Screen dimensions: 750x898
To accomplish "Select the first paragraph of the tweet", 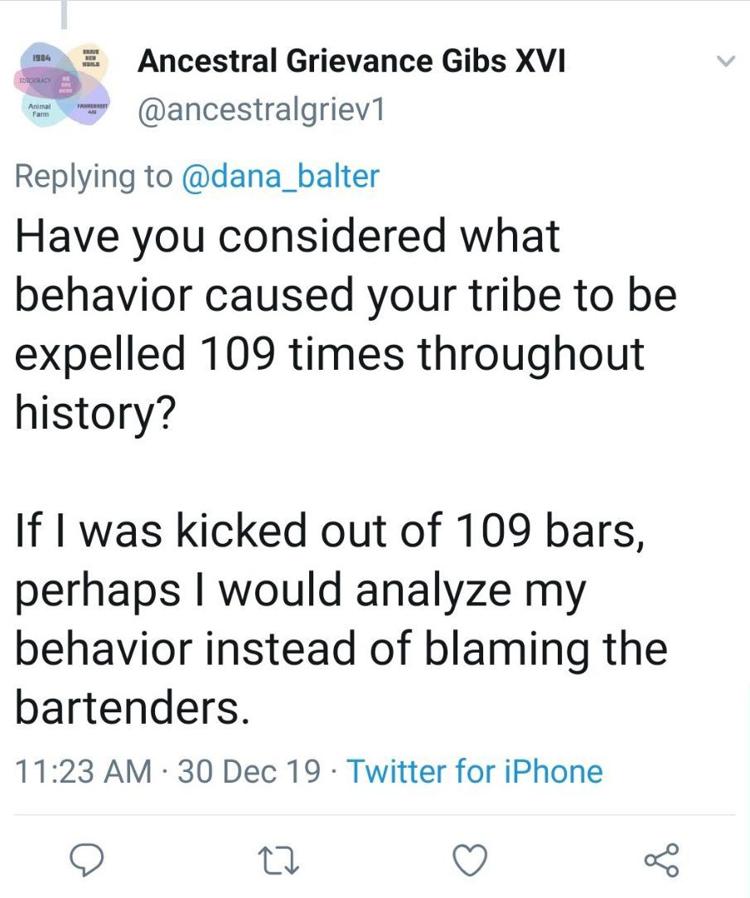I will pyautogui.click(x=346, y=325).
